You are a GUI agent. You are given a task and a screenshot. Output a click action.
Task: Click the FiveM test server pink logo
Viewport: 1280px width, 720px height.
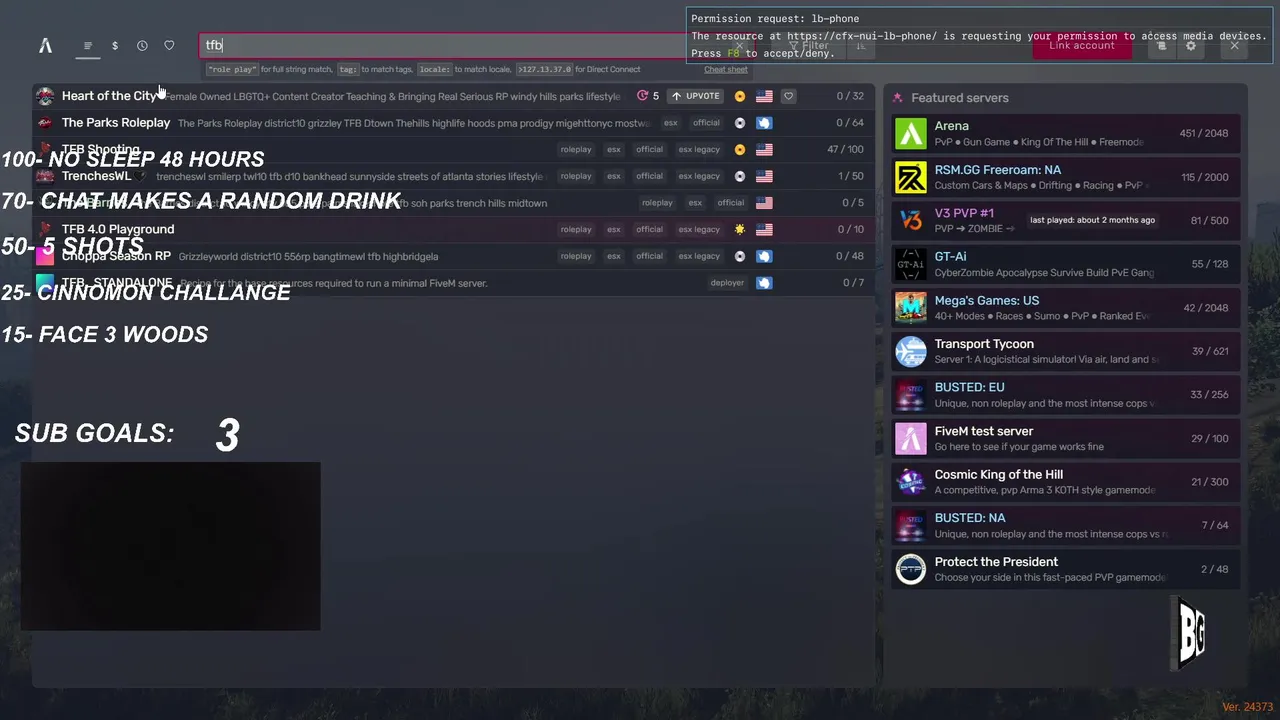point(911,438)
